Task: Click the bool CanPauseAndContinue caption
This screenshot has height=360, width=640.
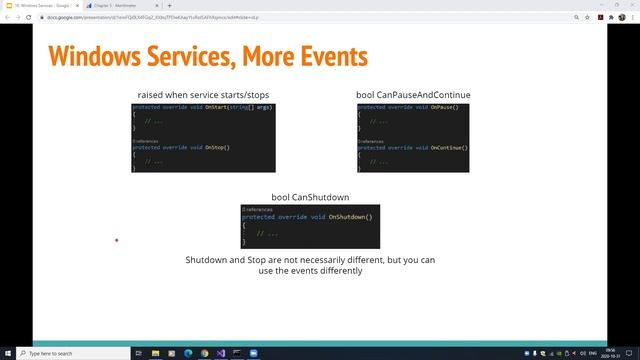Action: (413, 95)
